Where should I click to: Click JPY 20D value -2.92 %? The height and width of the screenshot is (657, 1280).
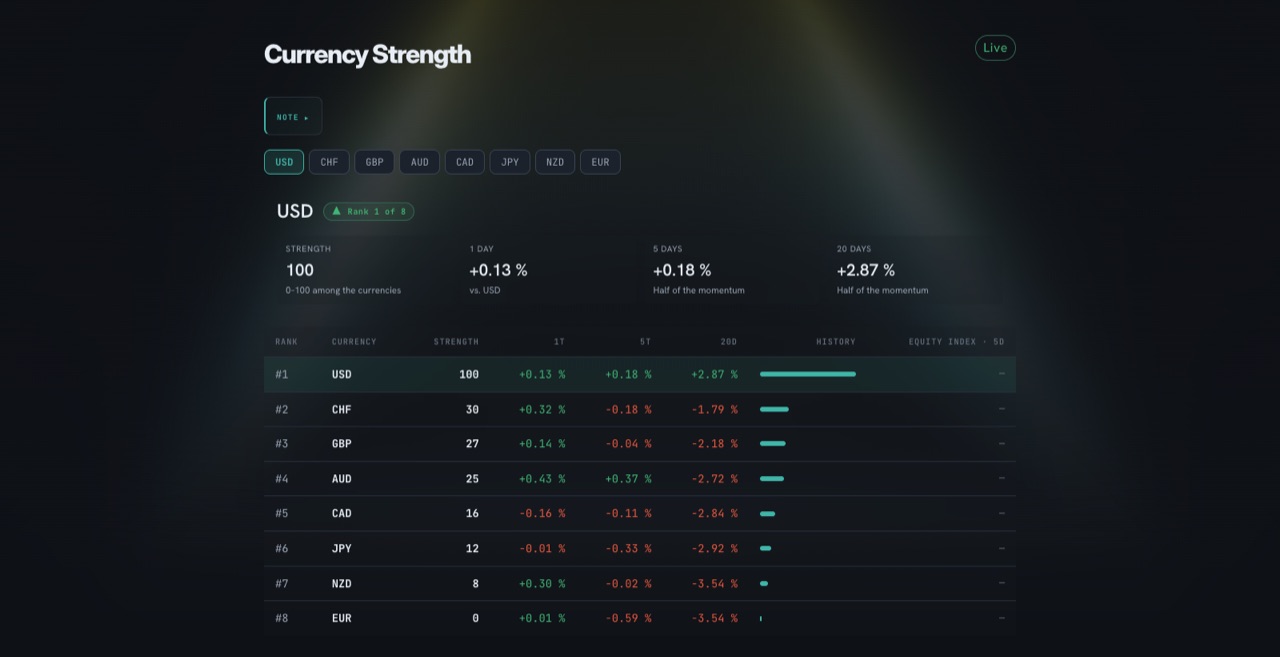(x=714, y=548)
